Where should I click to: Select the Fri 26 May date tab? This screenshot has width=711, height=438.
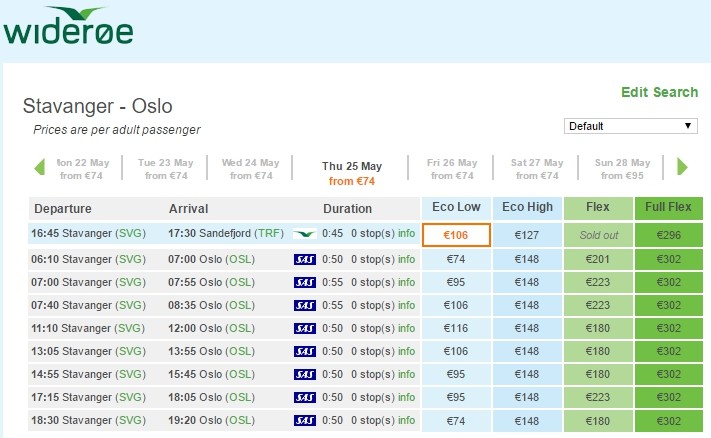452,169
